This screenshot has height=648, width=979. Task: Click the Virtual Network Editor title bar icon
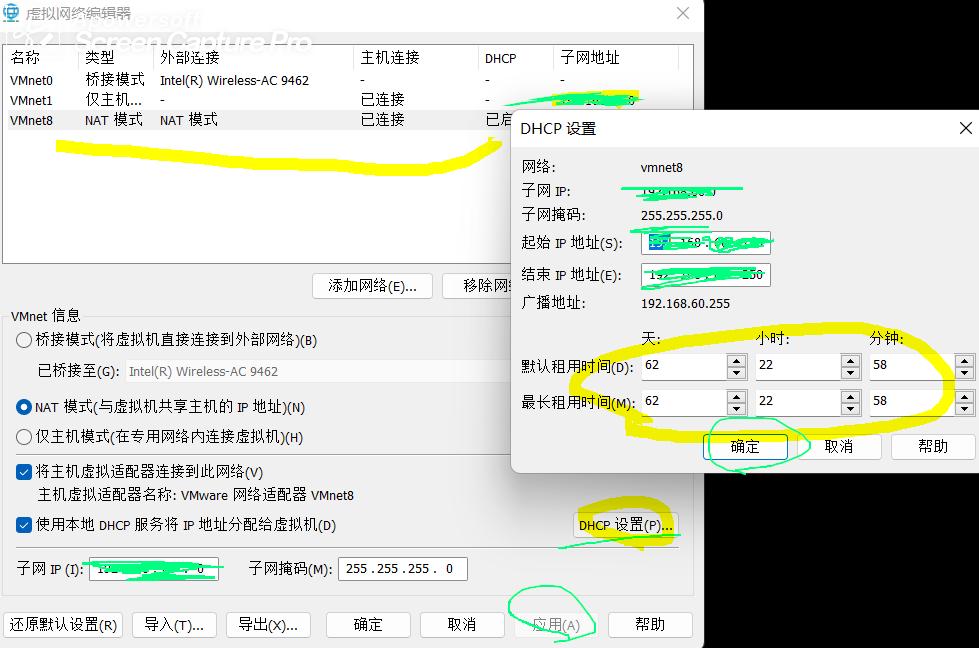point(12,13)
